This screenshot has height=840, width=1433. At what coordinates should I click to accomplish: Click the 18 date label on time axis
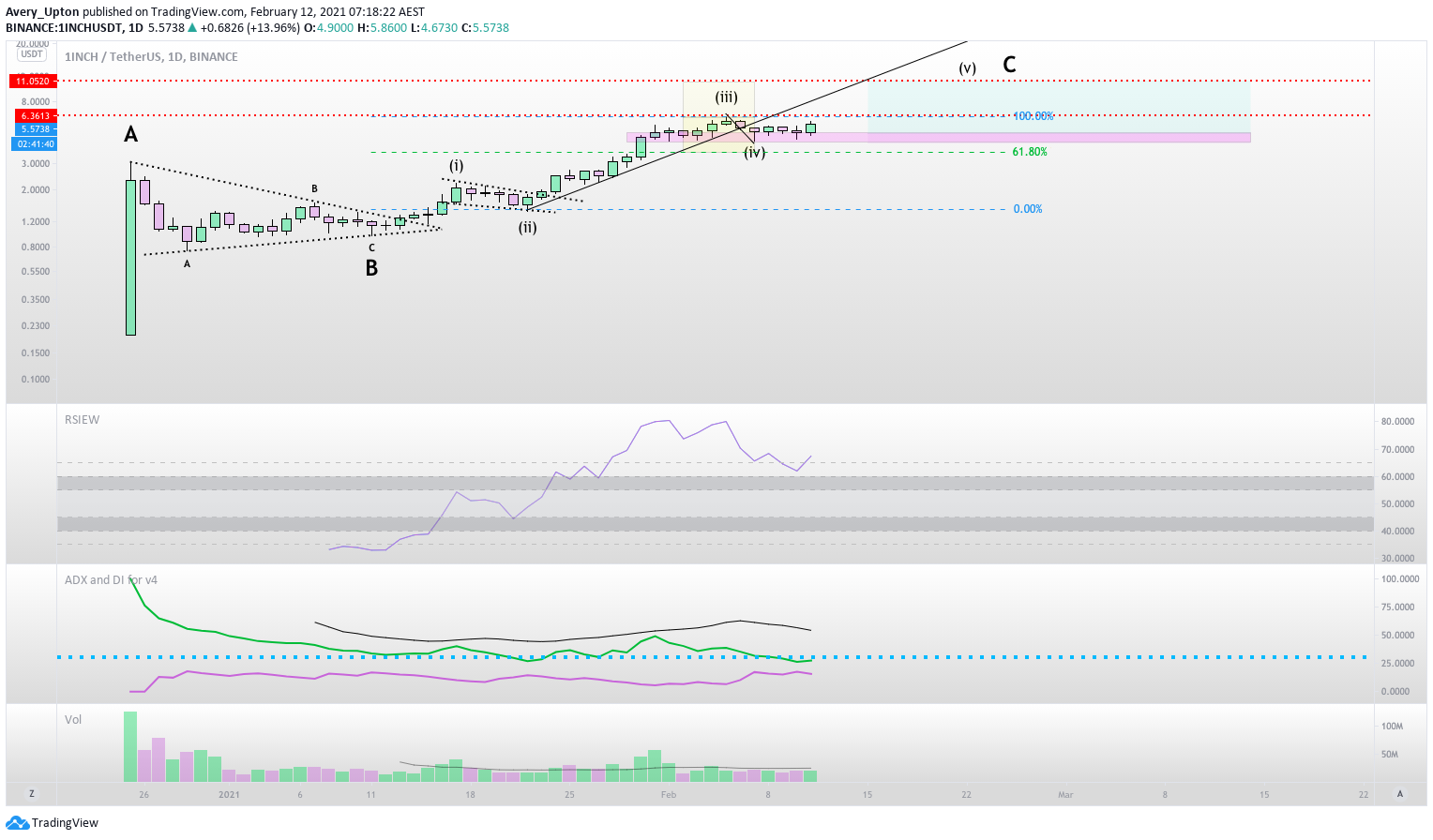[x=470, y=795]
